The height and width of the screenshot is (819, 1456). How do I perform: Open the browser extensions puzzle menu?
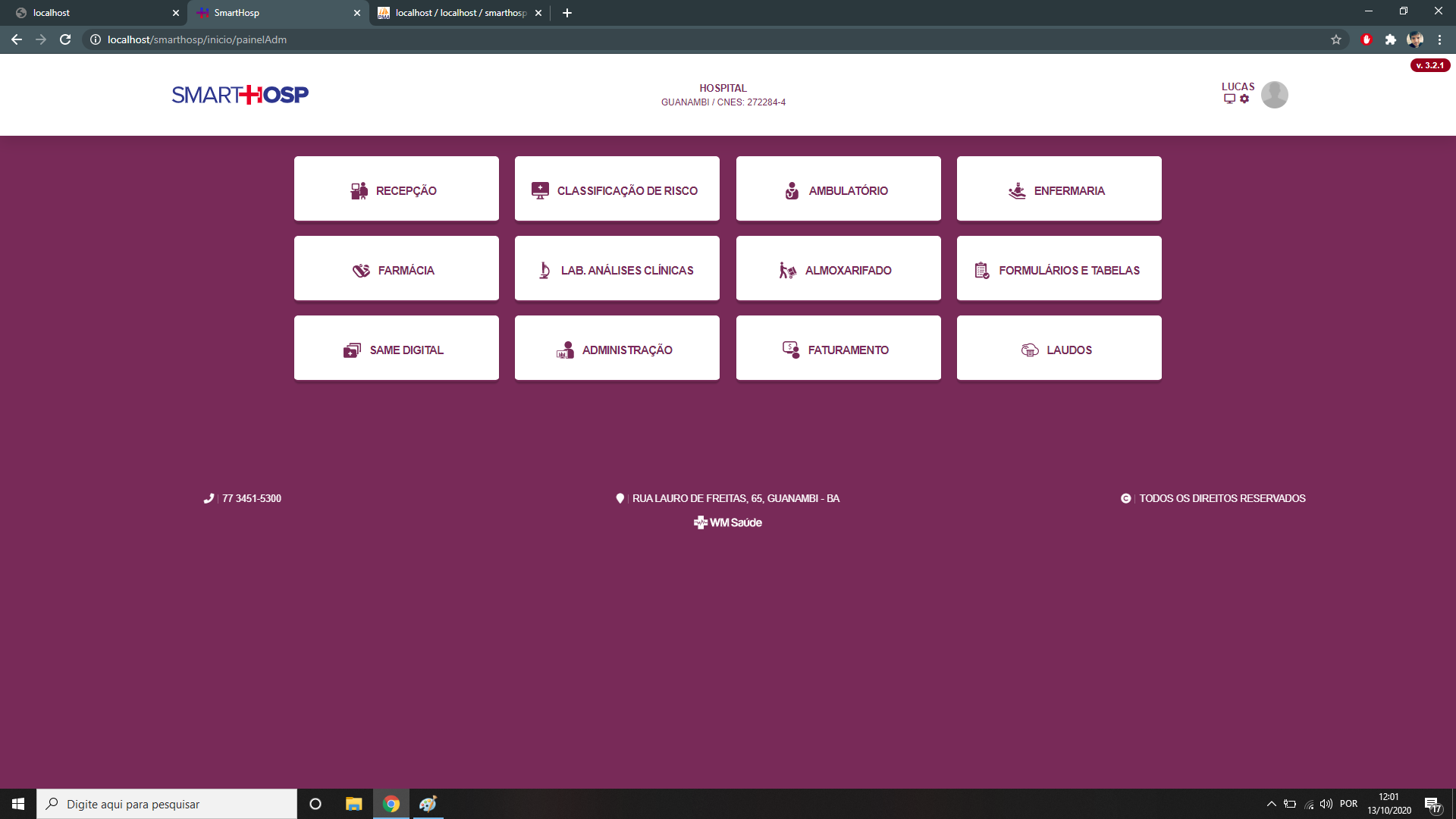click(x=1392, y=39)
